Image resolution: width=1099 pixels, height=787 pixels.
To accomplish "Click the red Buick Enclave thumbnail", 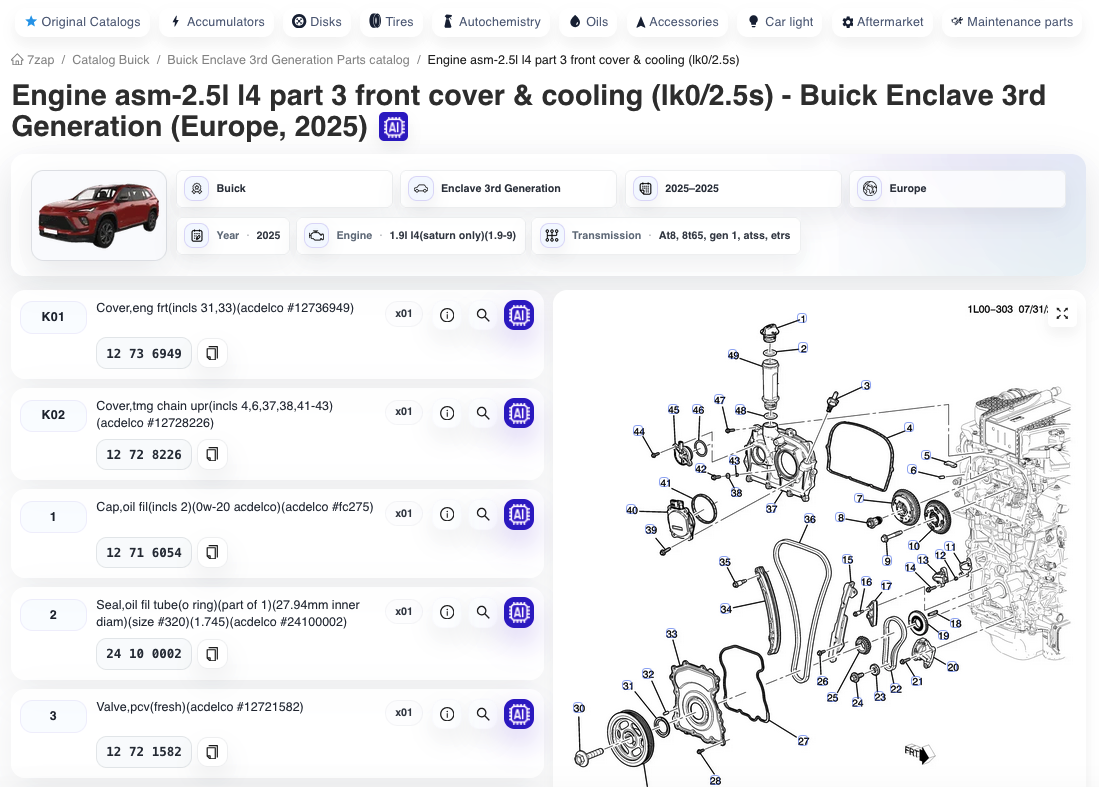I will pyautogui.click(x=99, y=215).
